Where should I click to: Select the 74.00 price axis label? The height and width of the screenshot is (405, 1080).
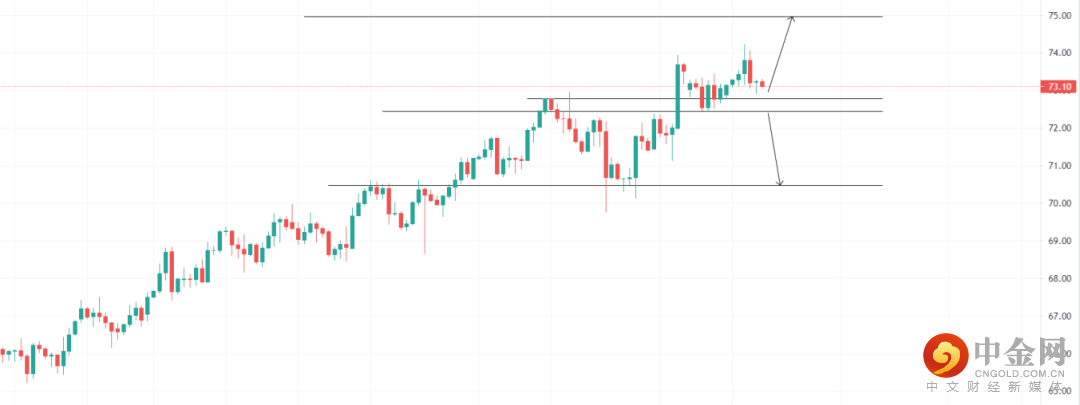(1060, 53)
